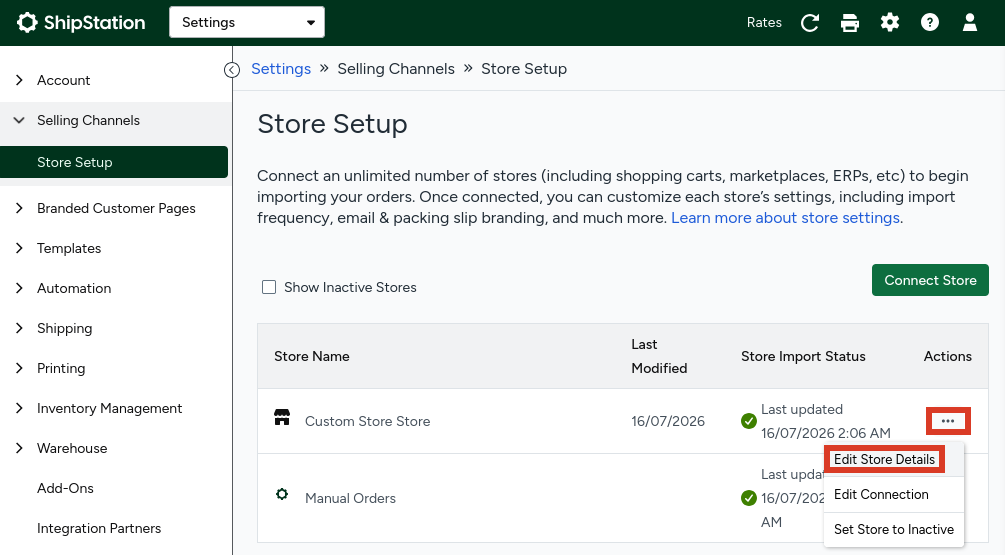Click the Selling Channels breadcrumb
The width and height of the screenshot is (1005, 555).
pyautogui.click(x=396, y=69)
